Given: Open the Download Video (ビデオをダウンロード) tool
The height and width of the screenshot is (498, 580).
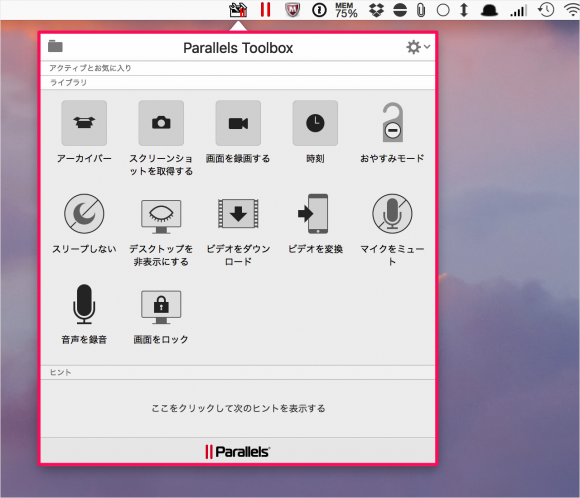Looking at the screenshot, I should click(x=238, y=213).
